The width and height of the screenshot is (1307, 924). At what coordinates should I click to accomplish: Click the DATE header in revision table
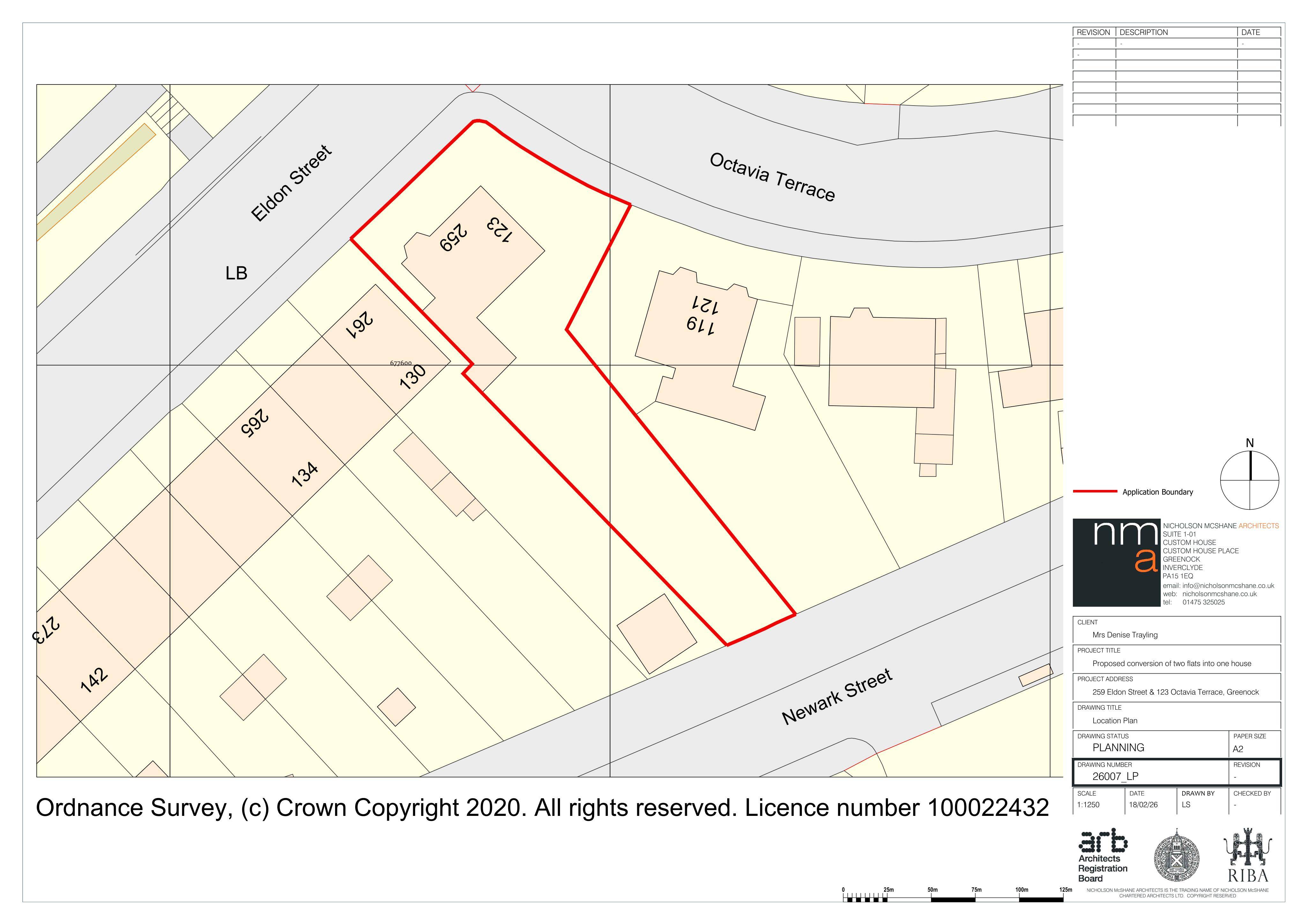tap(1250, 33)
